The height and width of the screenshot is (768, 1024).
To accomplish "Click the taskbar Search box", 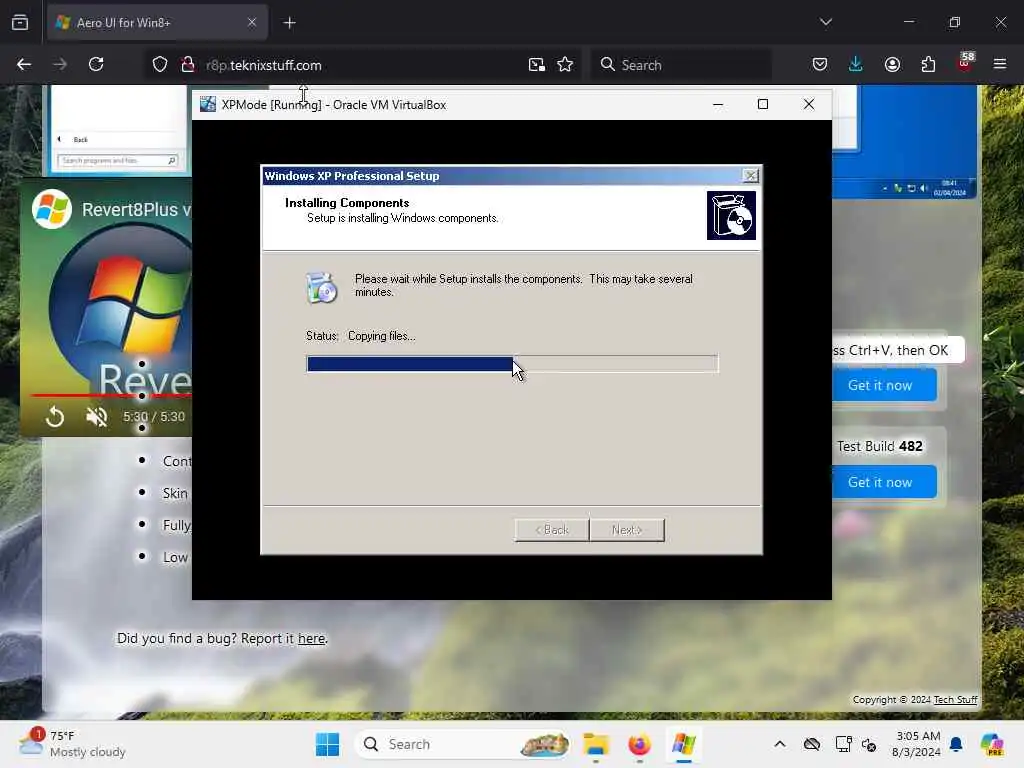I will click(462, 744).
